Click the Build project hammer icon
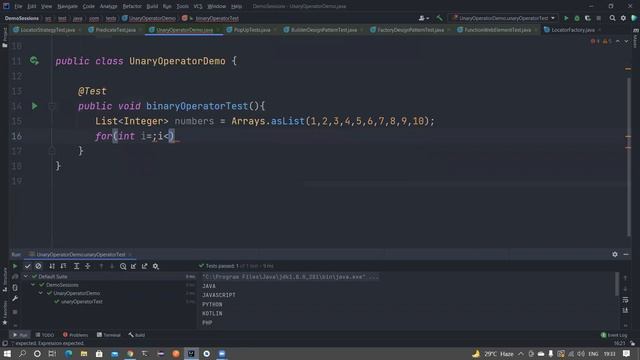Screen dimensions: 640x360 [439, 18]
